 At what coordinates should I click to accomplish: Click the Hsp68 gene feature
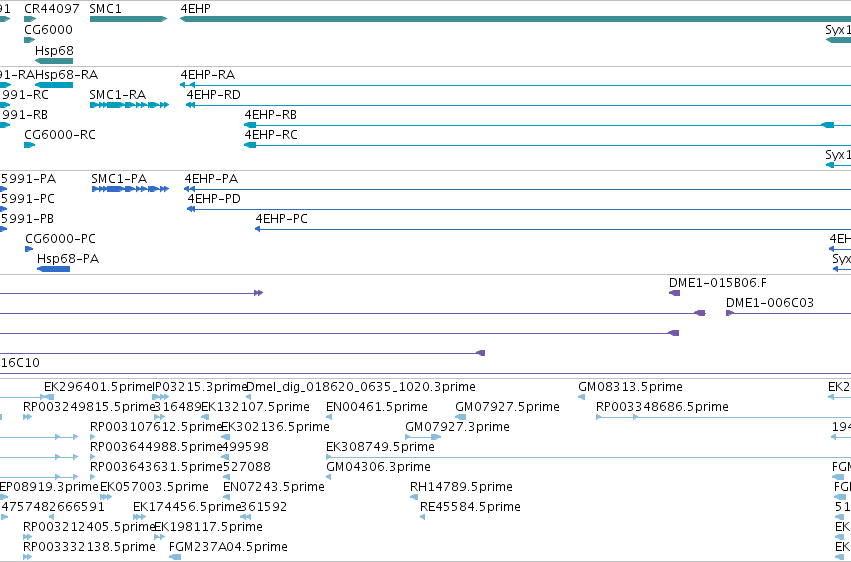coord(54,61)
